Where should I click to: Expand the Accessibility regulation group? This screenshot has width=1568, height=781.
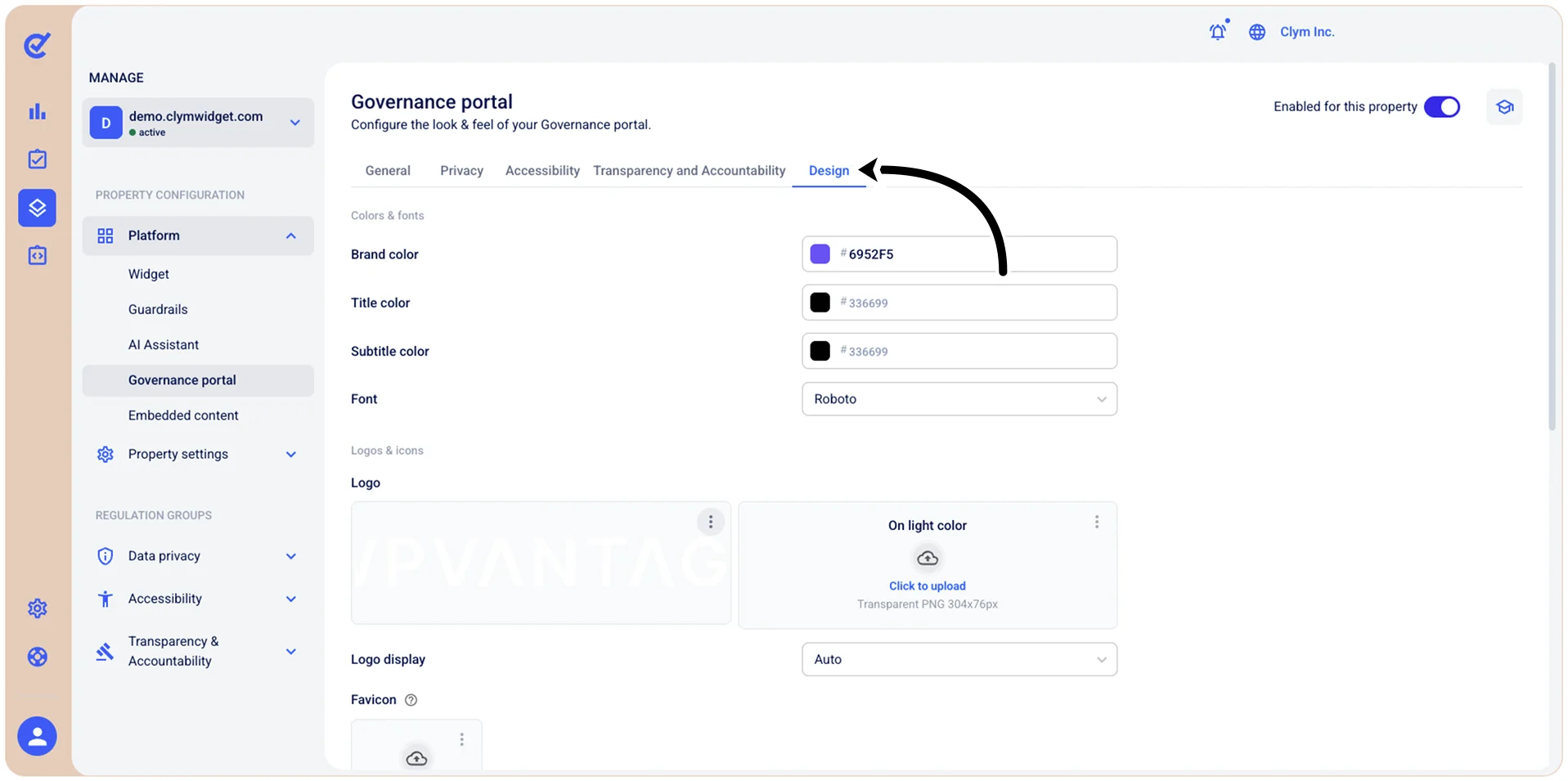click(198, 599)
